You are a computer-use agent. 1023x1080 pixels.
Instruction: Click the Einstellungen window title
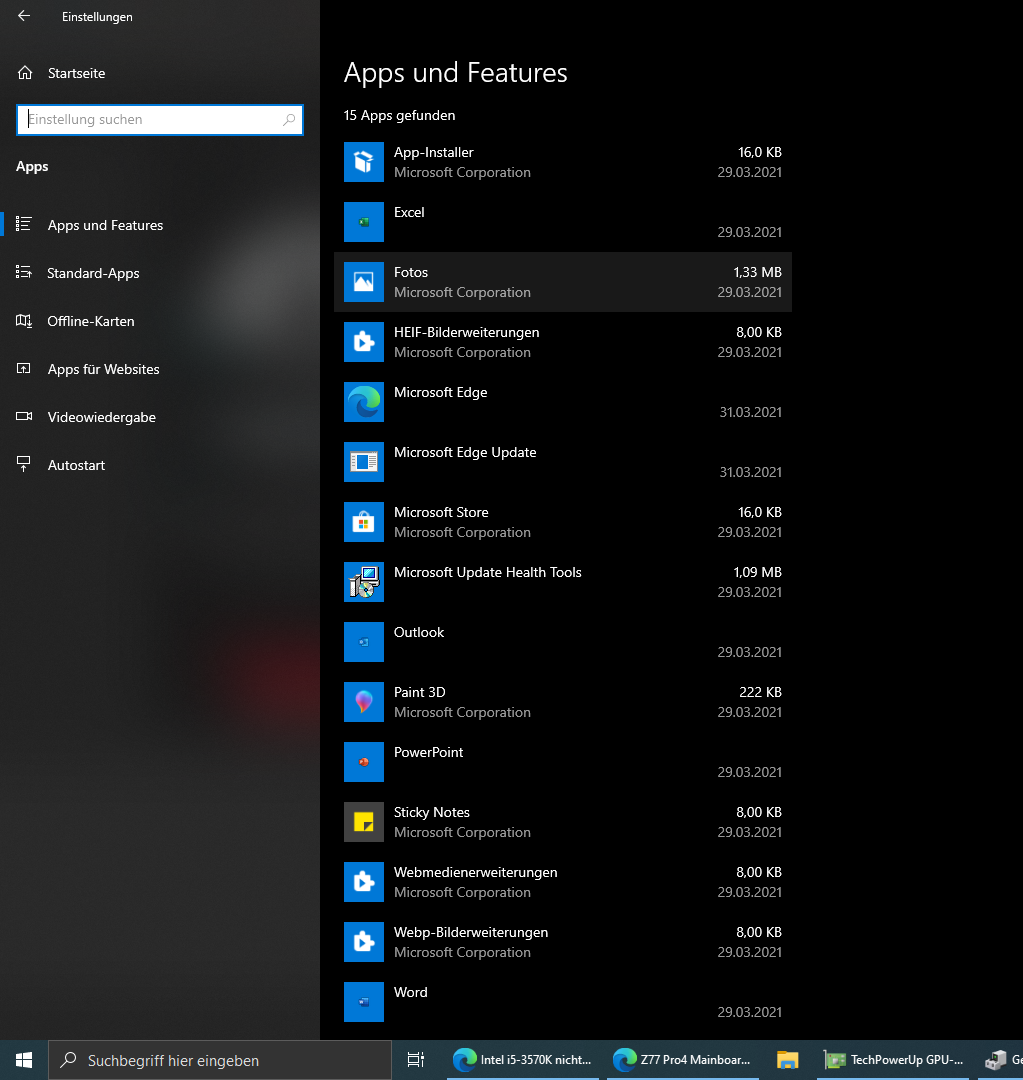(97, 17)
